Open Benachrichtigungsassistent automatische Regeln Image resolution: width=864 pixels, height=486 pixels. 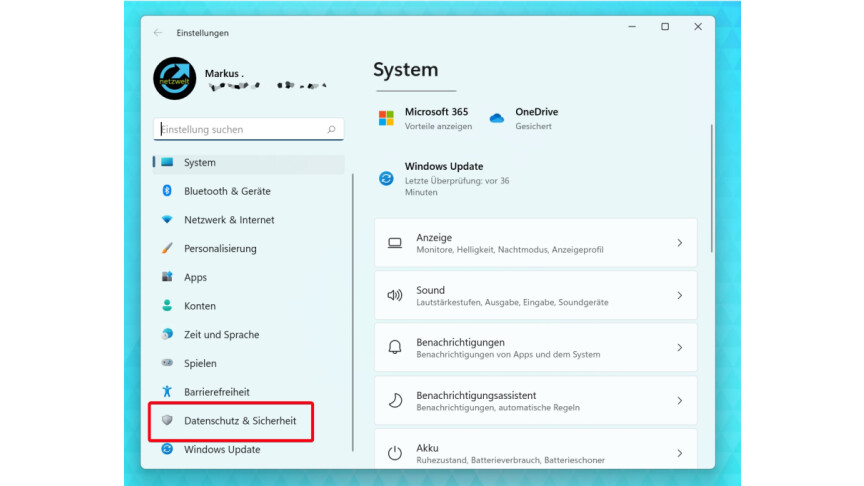tap(536, 401)
